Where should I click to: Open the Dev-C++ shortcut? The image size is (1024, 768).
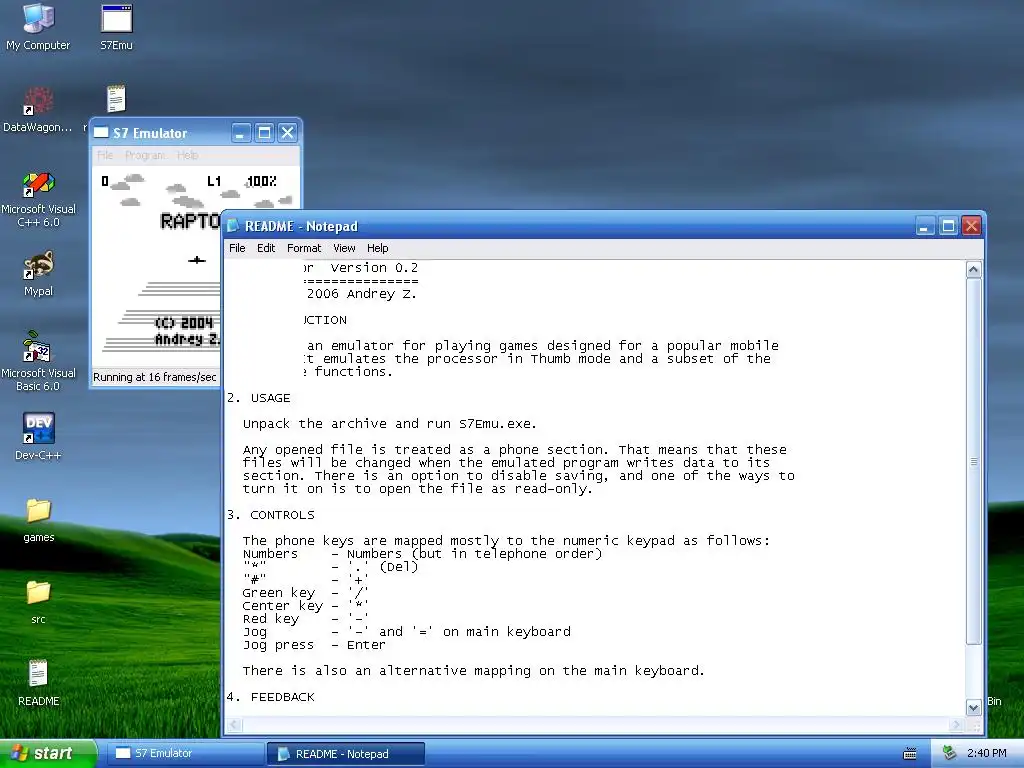point(38,437)
